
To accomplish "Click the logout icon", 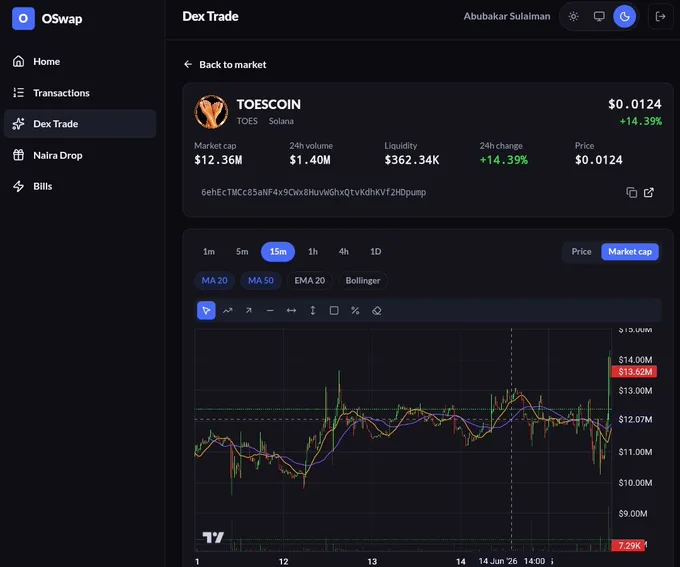I will (x=660, y=16).
